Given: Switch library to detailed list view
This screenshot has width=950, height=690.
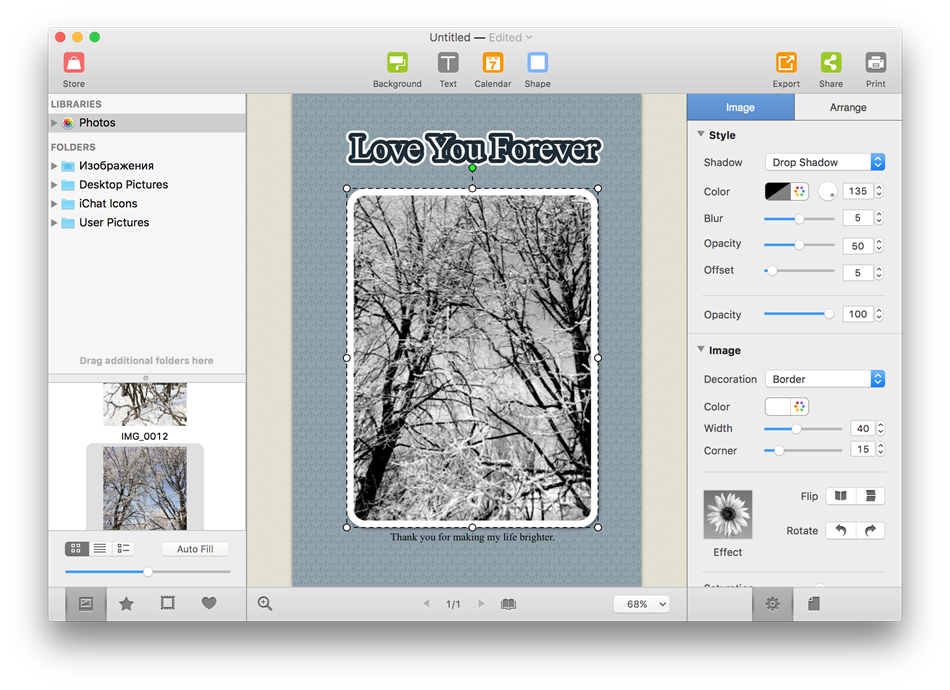Looking at the screenshot, I should (123, 548).
